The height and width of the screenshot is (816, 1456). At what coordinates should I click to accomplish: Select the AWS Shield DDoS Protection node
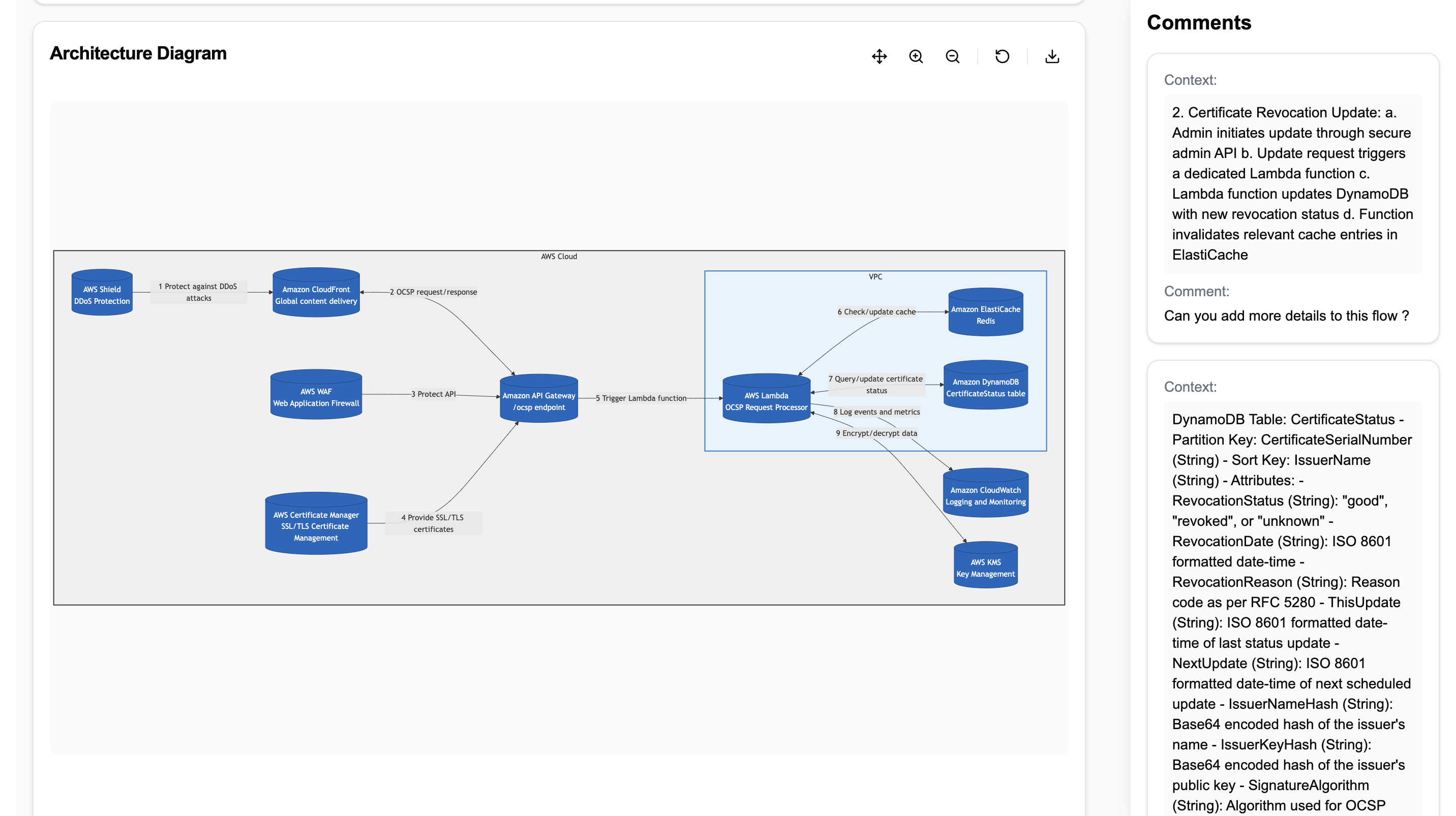(102, 293)
